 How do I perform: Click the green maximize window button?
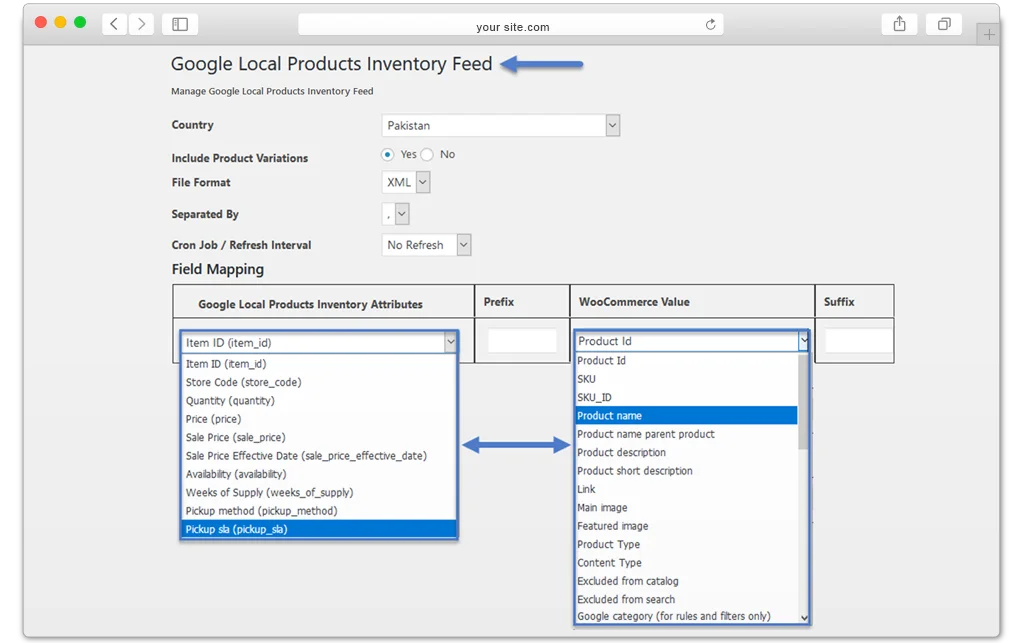tap(80, 22)
